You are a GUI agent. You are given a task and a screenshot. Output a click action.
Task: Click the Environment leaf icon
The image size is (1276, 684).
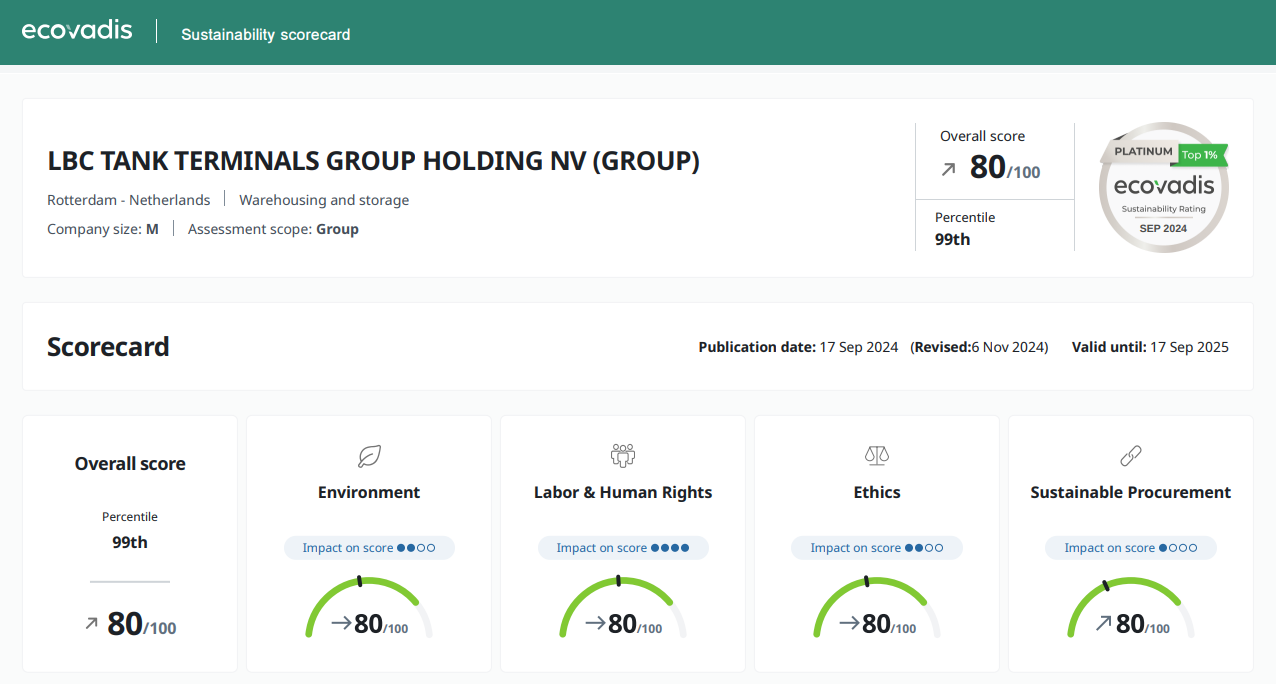click(x=369, y=456)
